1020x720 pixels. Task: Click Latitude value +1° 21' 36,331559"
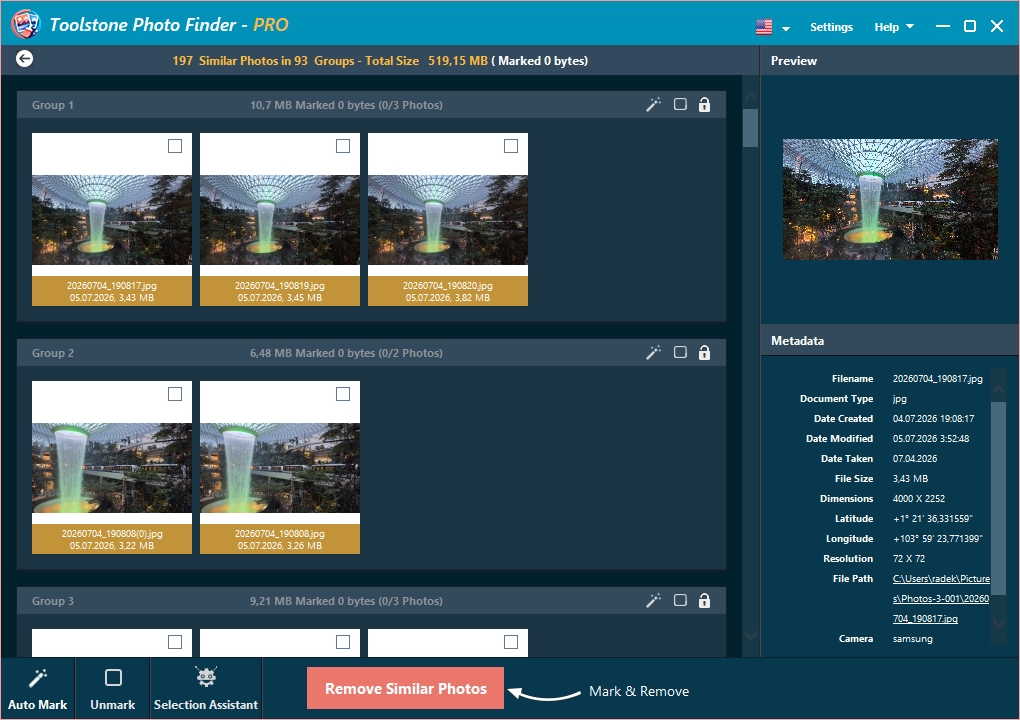pyautogui.click(x=932, y=518)
